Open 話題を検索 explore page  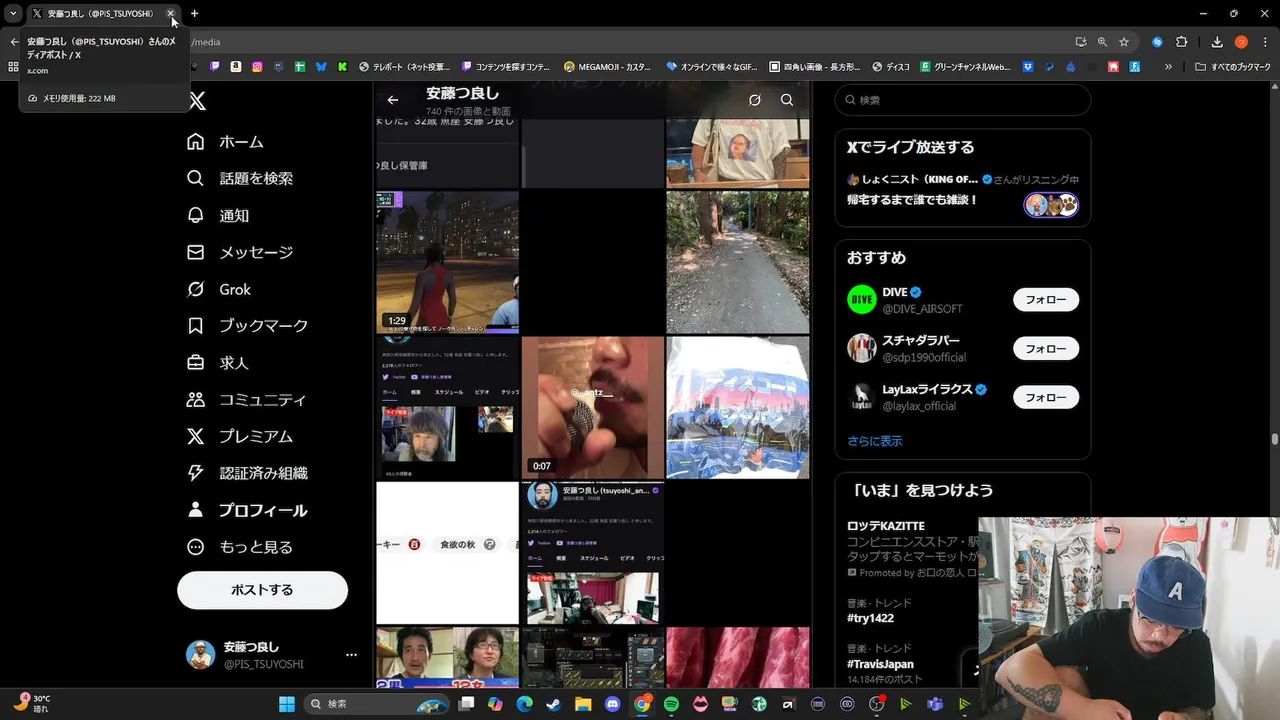[x=240, y=179]
